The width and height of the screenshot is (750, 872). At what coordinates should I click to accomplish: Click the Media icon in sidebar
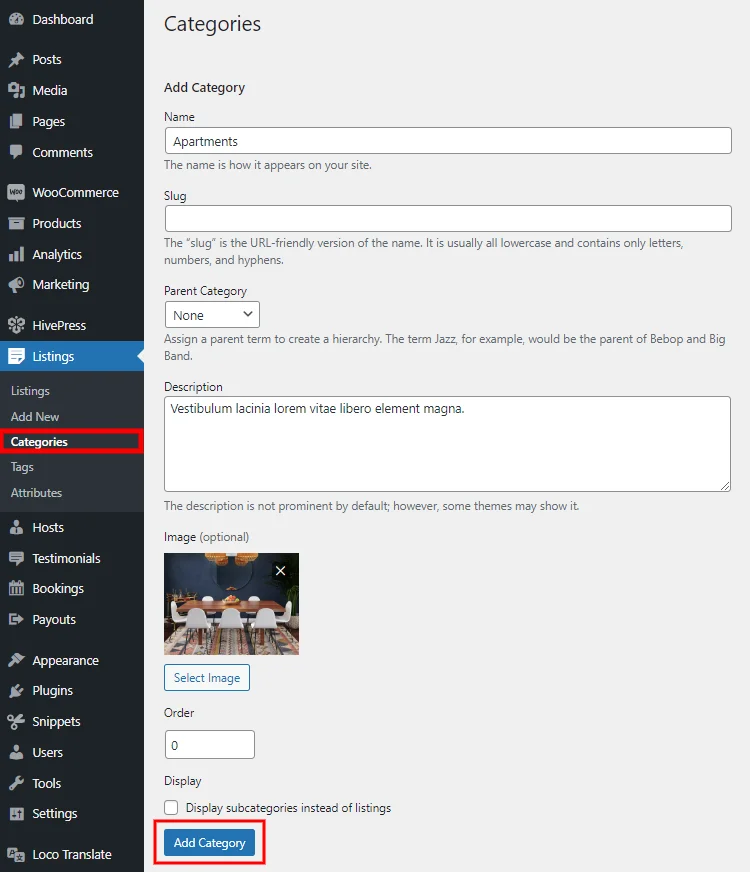(17, 90)
